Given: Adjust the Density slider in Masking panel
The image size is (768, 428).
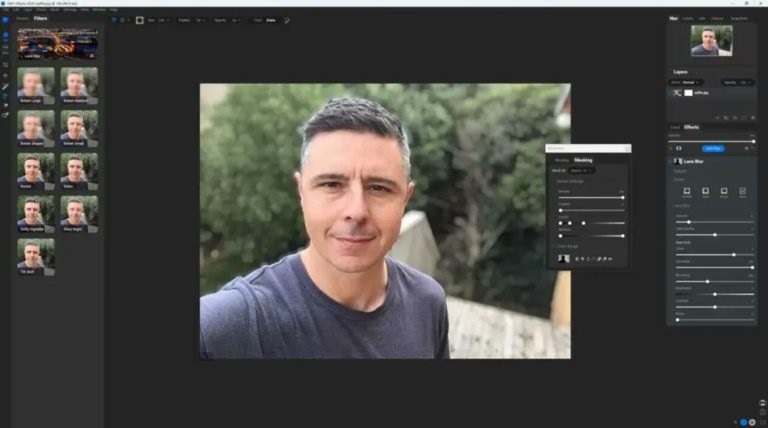Looking at the screenshot, I should pos(592,197).
